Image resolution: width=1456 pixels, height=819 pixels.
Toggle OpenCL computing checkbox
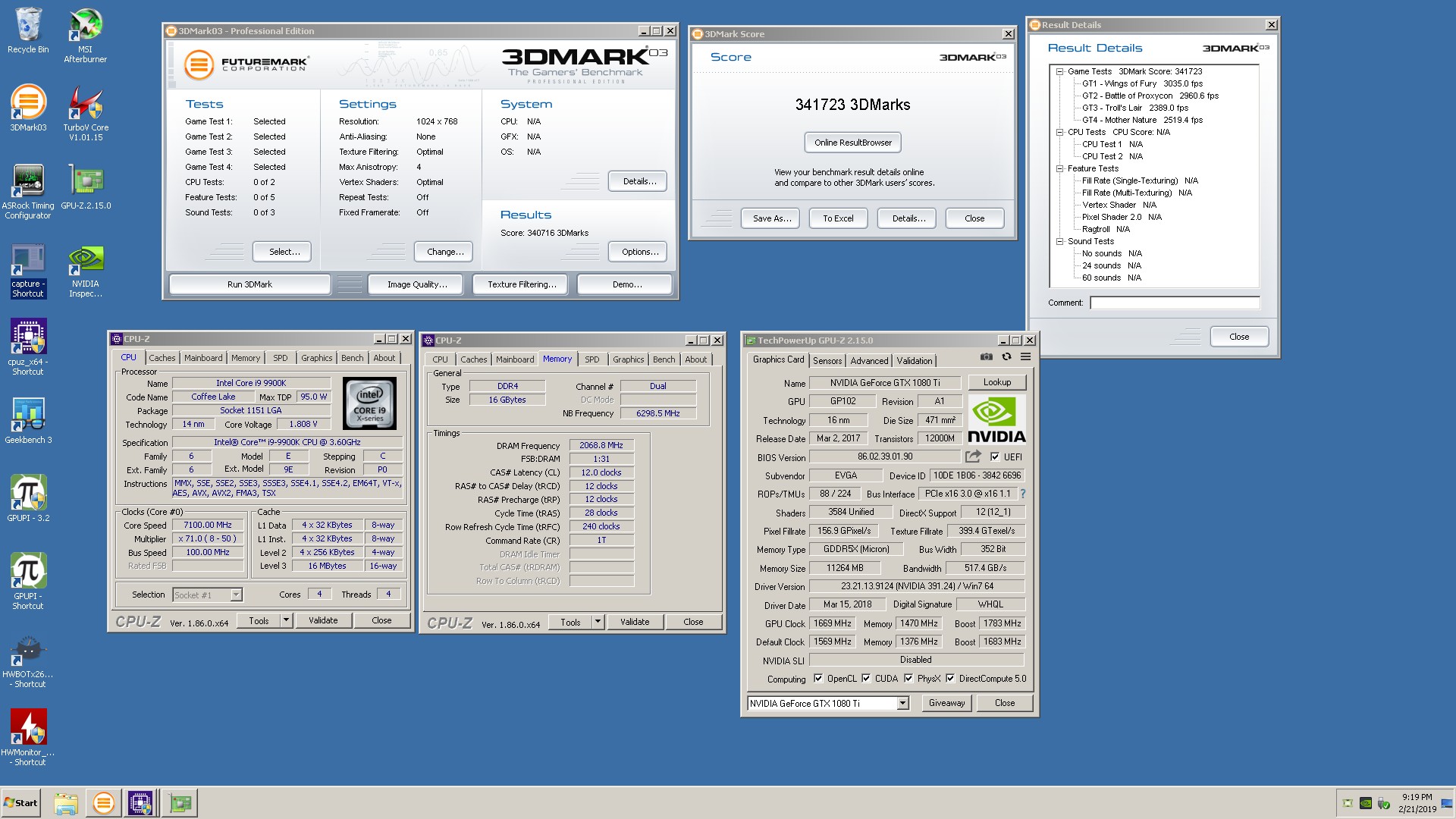pos(817,679)
